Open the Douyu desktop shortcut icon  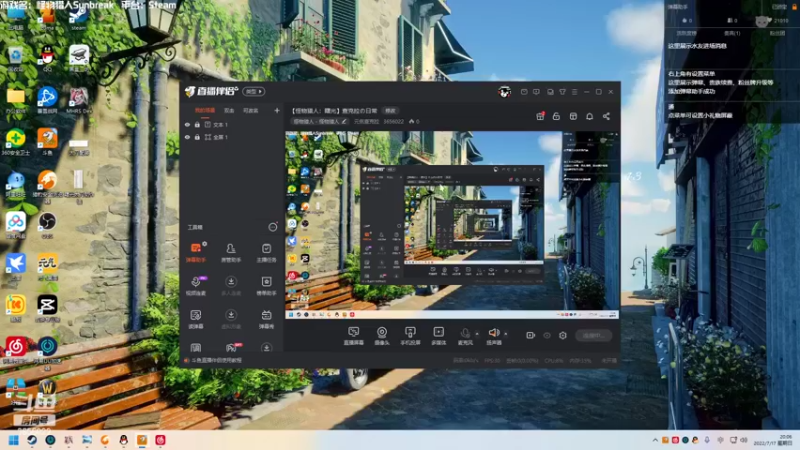pos(47,141)
